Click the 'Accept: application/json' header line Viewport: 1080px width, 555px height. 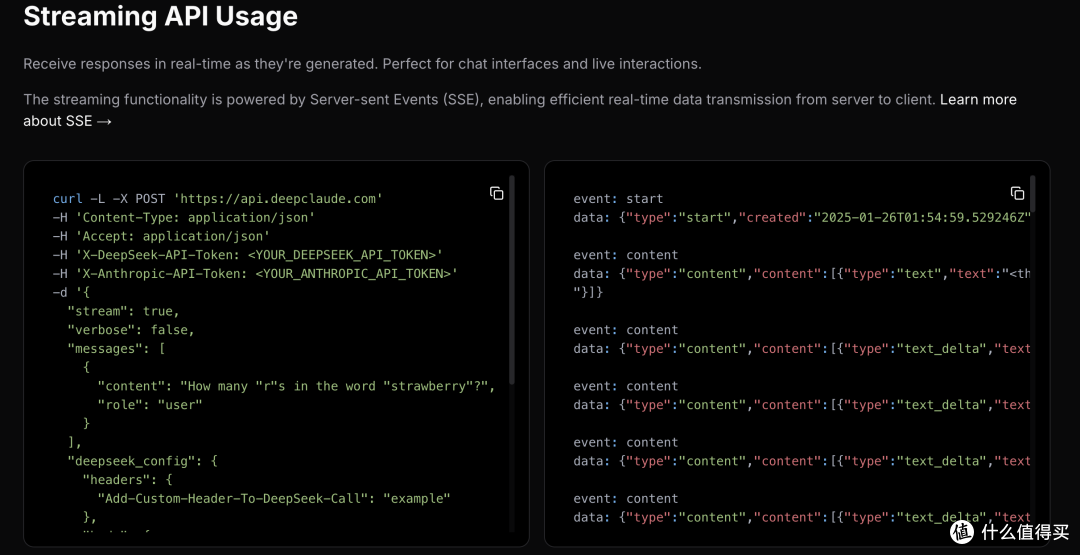[161, 236]
